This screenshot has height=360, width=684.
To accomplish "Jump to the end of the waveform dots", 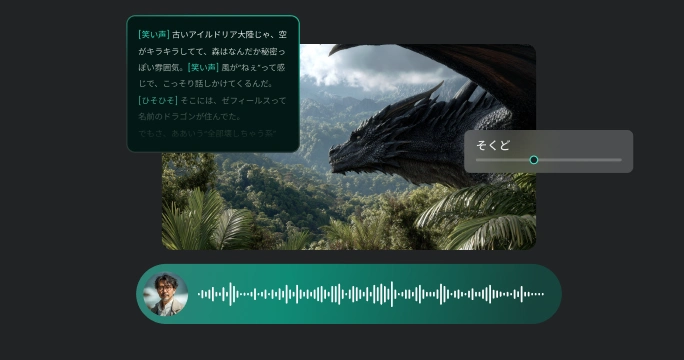I will click(542, 294).
